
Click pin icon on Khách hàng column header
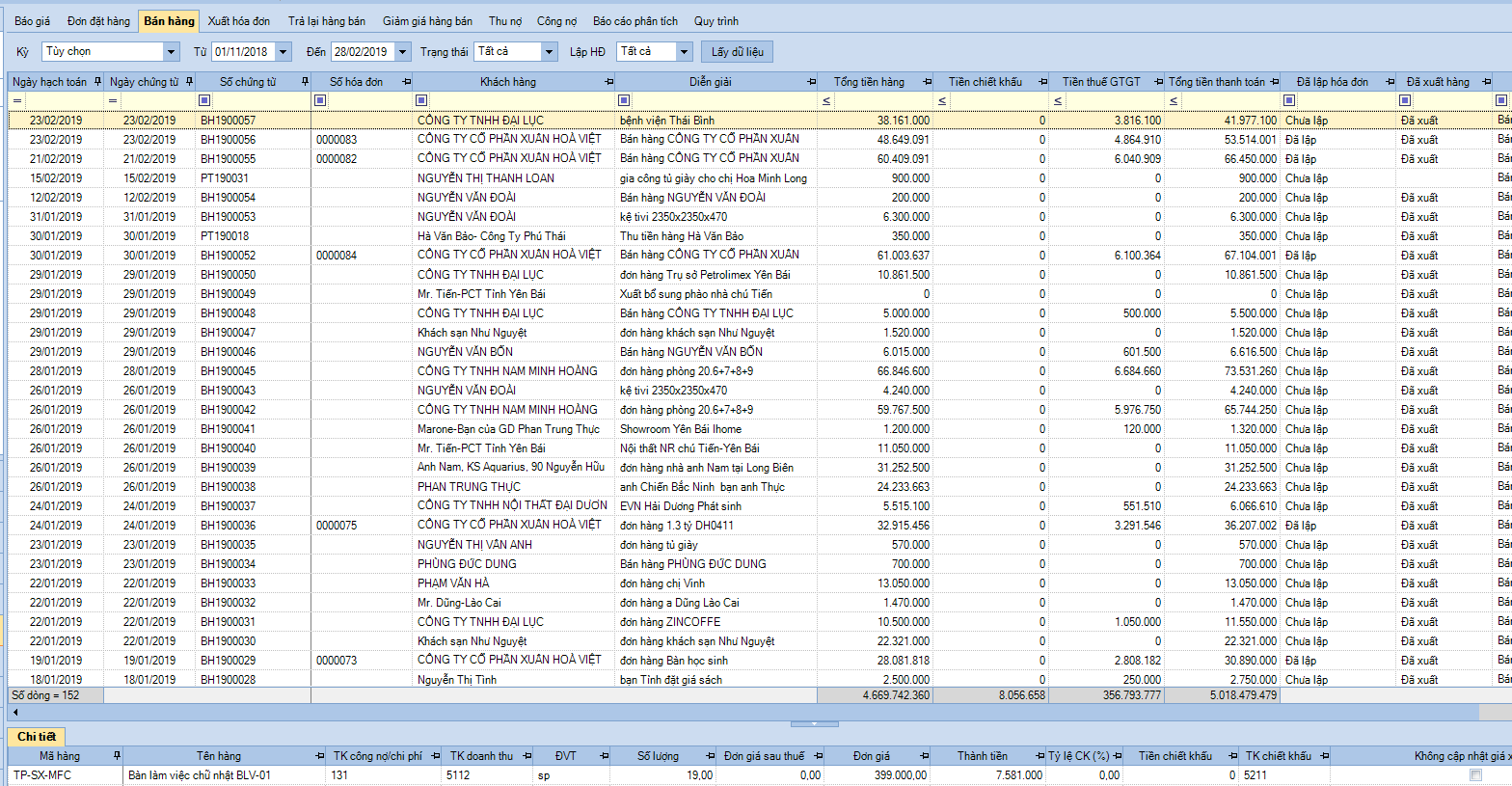click(608, 82)
